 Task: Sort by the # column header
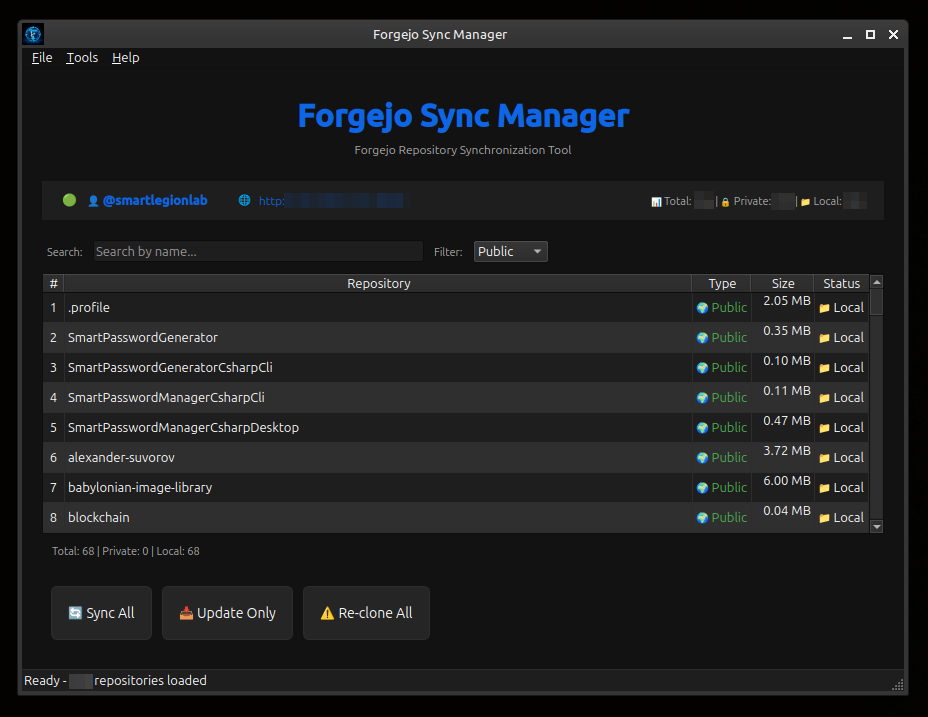(x=53, y=284)
